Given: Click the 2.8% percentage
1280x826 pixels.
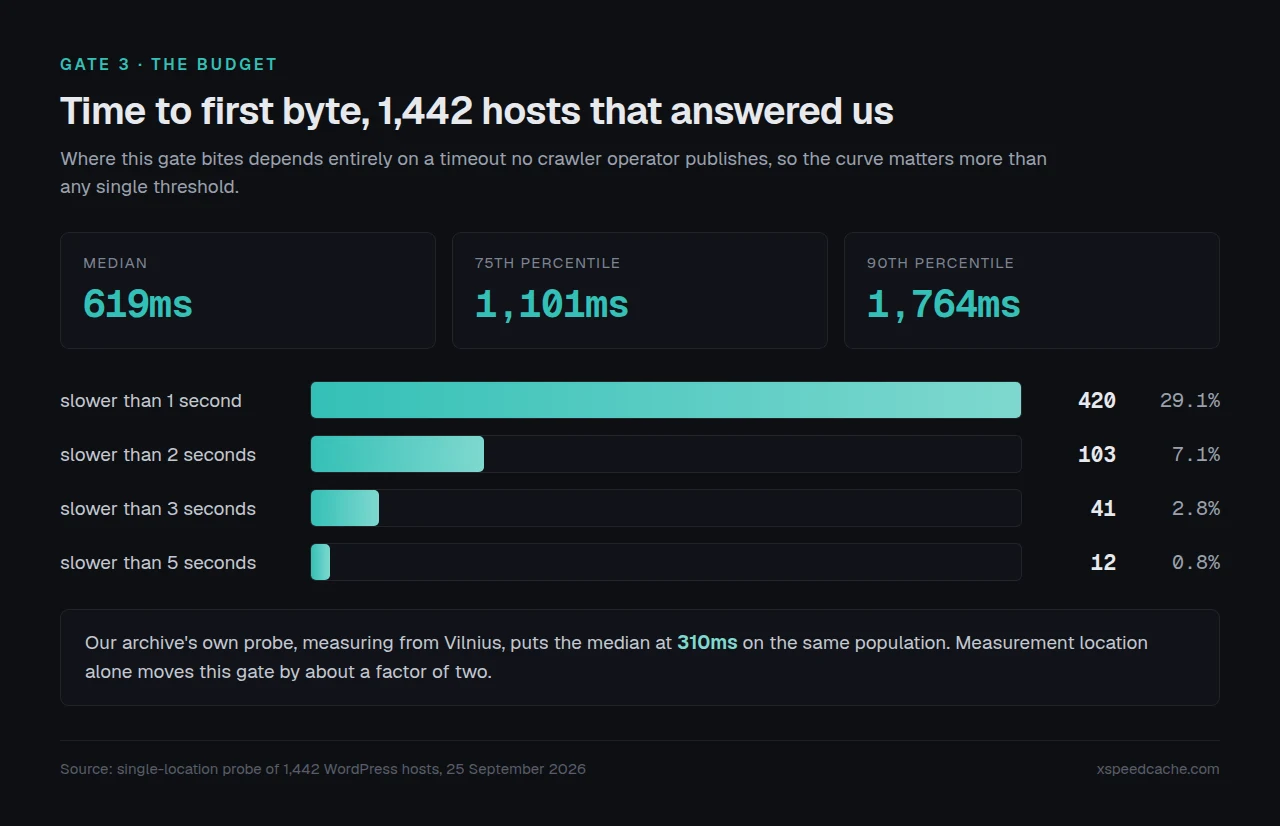Looking at the screenshot, I should click(1196, 509).
